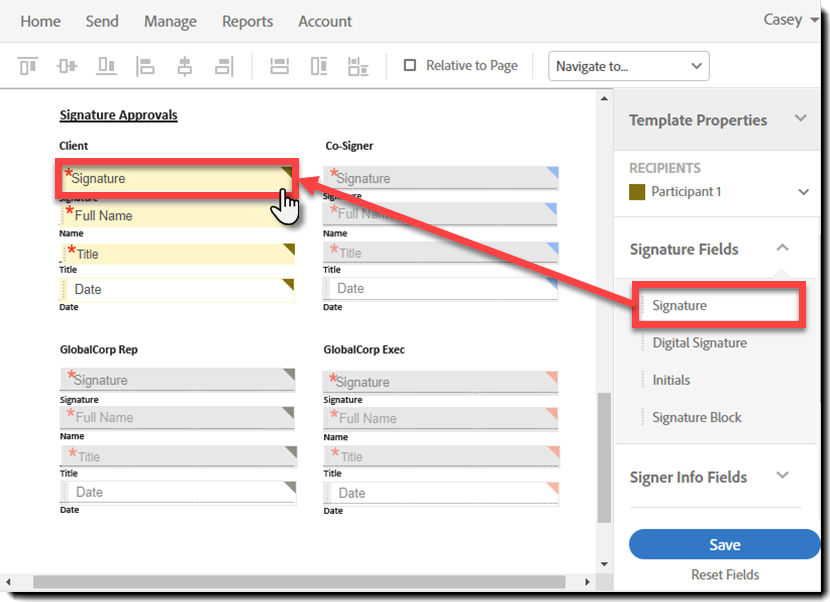Image resolution: width=830 pixels, height=602 pixels.
Task: Open the Reports tab
Action: [x=247, y=21]
